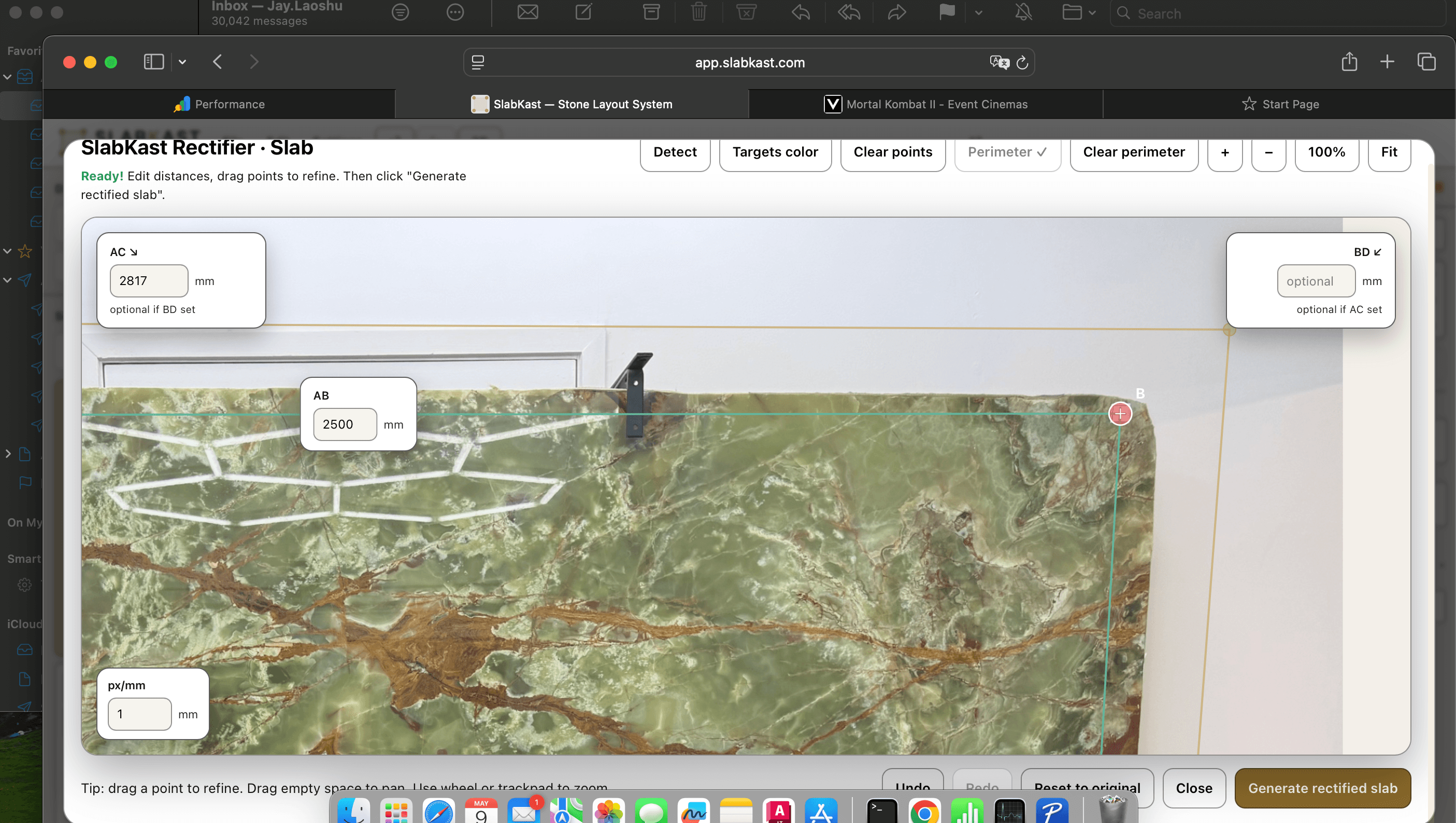This screenshot has height=823, width=1456.
Task: Click the Fit button
Action: pyautogui.click(x=1389, y=152)
